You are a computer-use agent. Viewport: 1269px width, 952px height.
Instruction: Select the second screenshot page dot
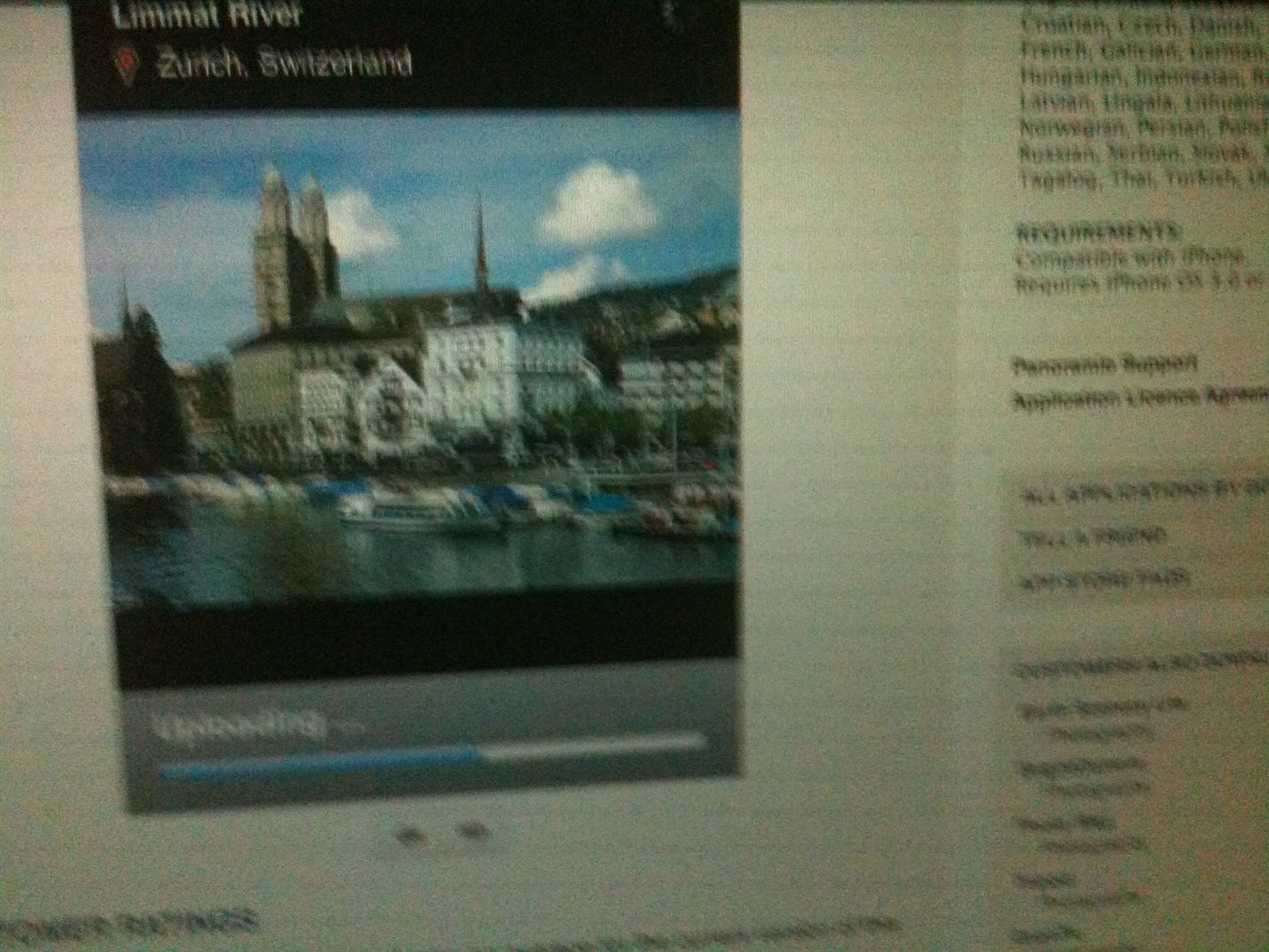coord(476,831)
